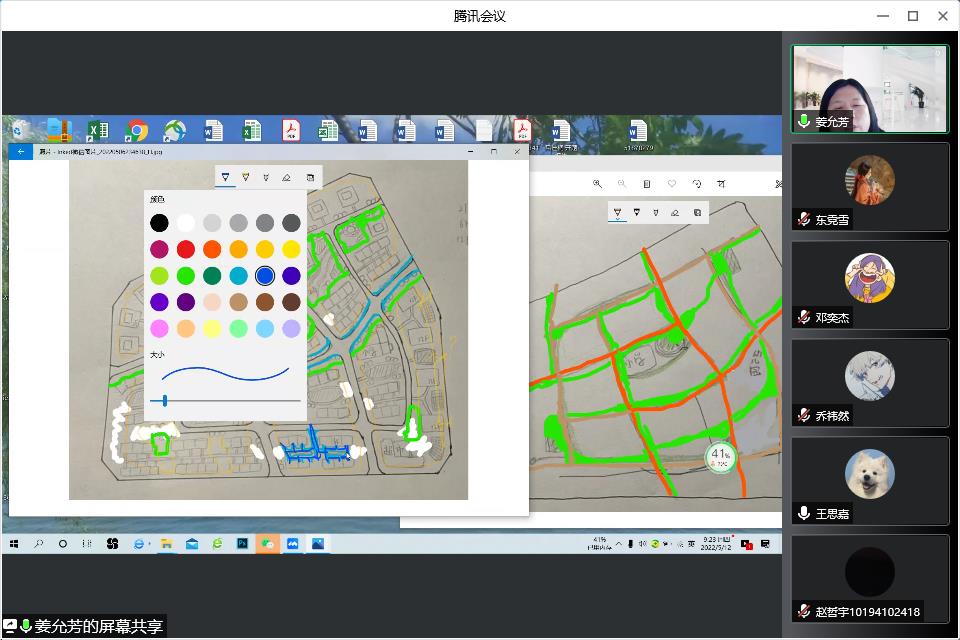Image resolution: width=960 pixels, height=640 pixels.
Task: Select the 邓奕杰 participant video tile
Action: tap(869, 284)
